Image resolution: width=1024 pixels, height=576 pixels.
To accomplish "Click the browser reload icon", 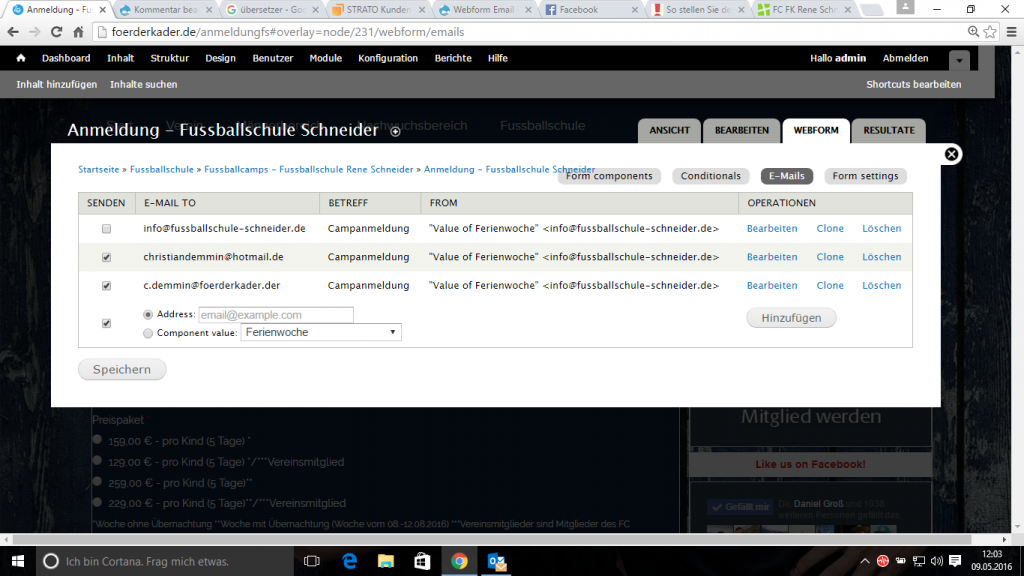I will click(58, 32).
